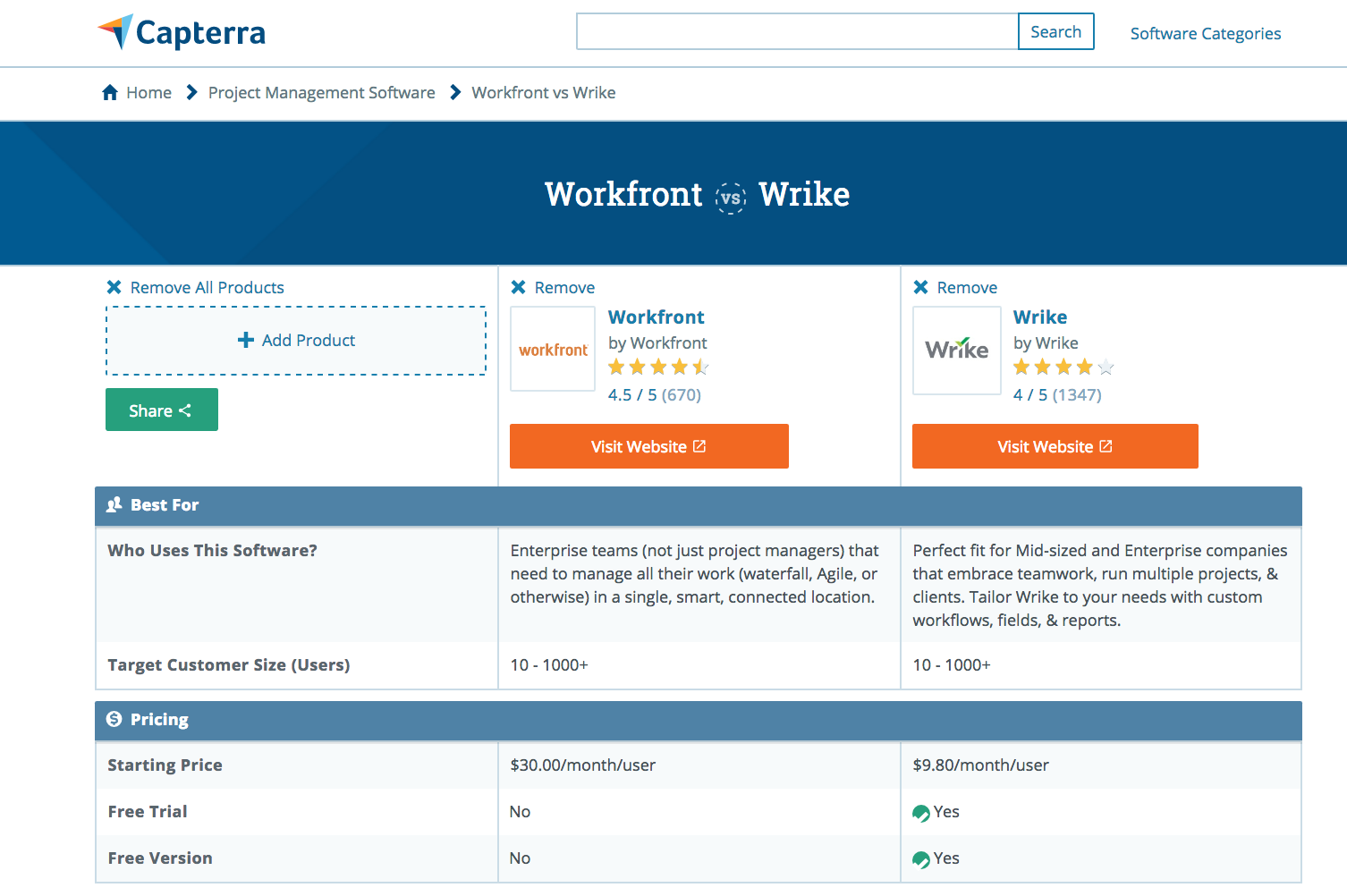Viewport: 1347px width, 896px height.
Task: Click "Starting Price" row label
Action: 165,765
